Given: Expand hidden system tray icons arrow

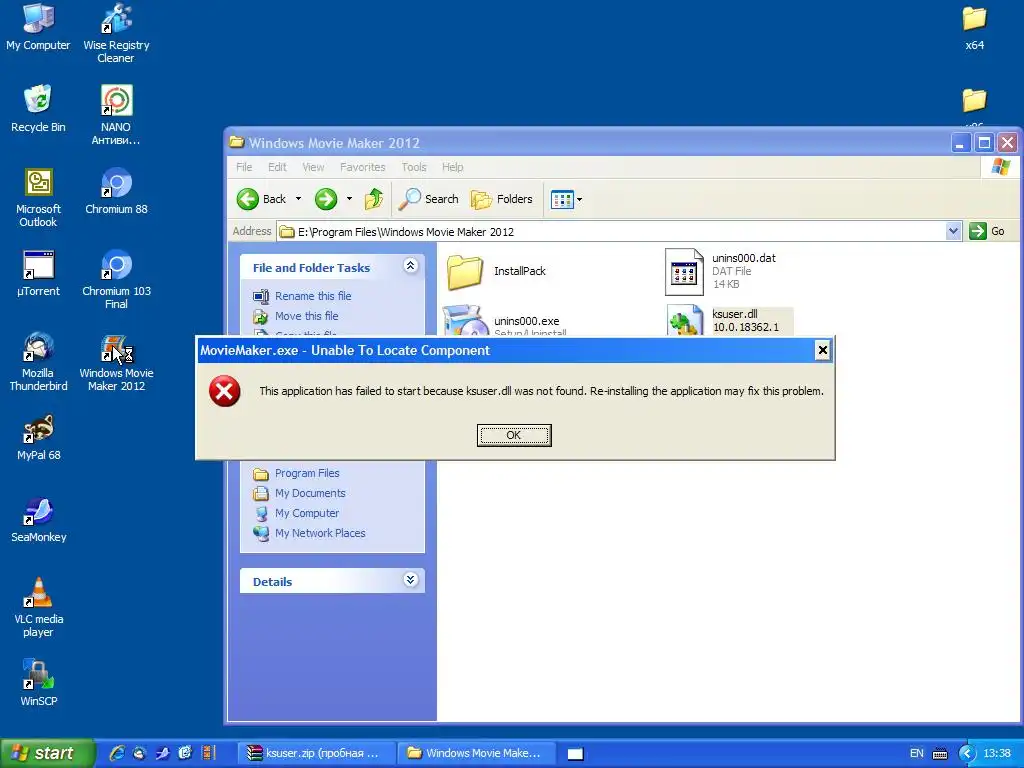Looking at the screenshot, I should [x=967, y=753].
